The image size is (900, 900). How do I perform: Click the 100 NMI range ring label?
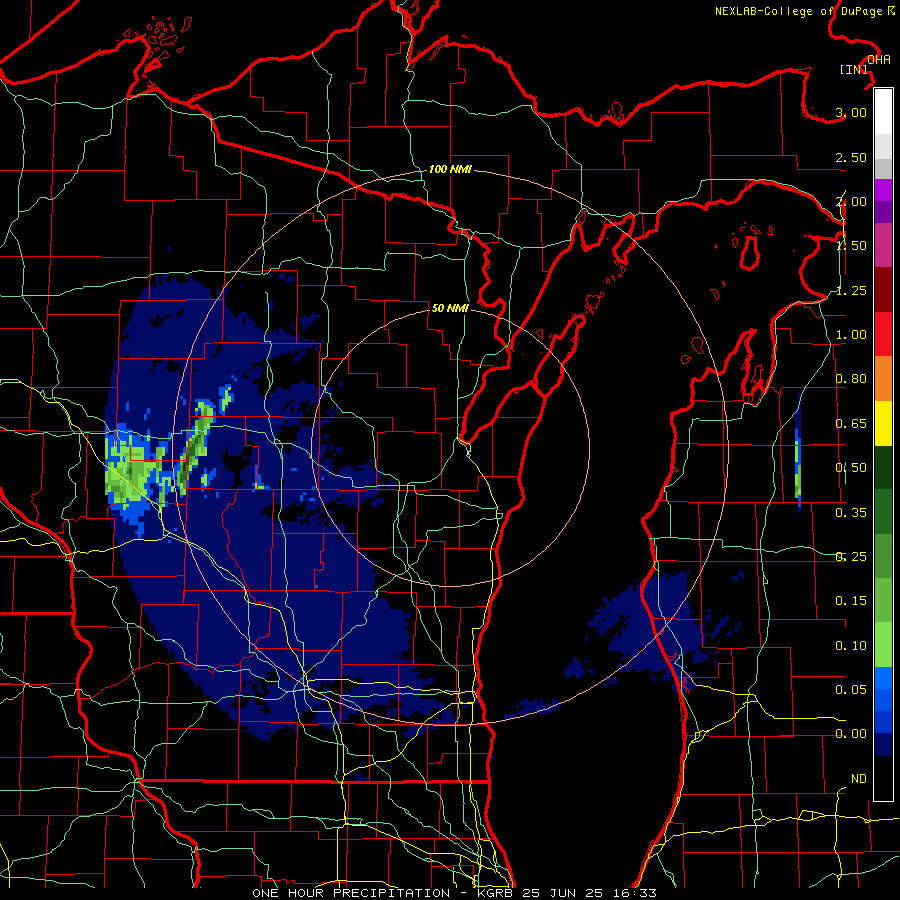point(450,169)
